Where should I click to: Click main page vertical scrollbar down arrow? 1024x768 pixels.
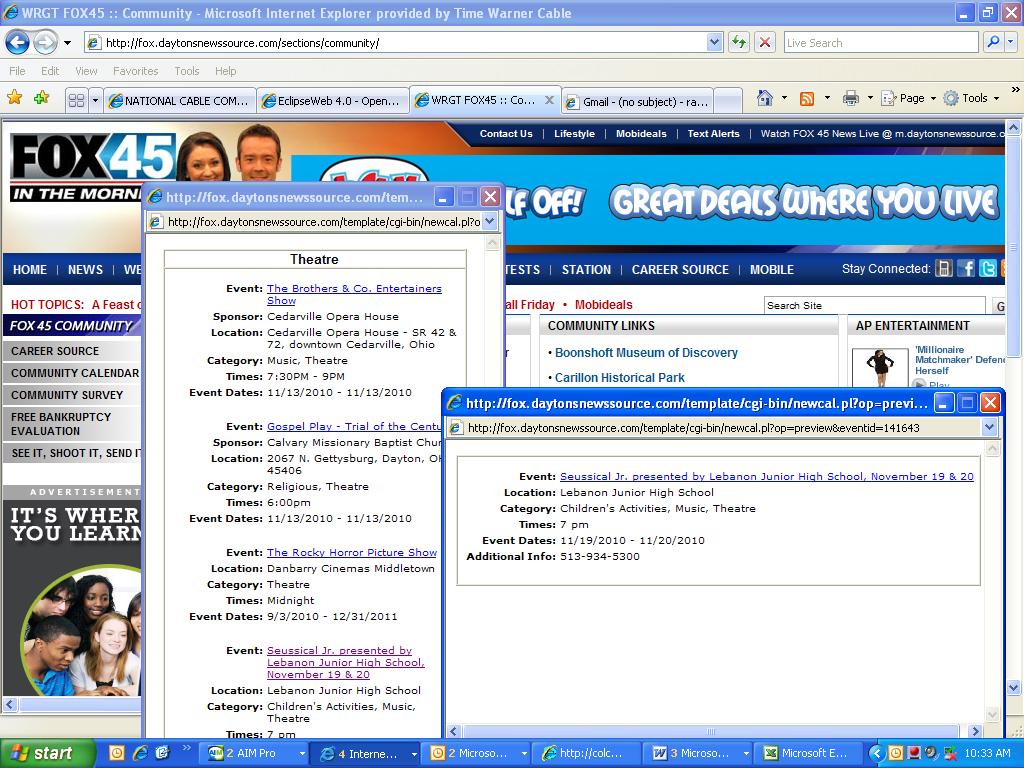(1014, 687)
